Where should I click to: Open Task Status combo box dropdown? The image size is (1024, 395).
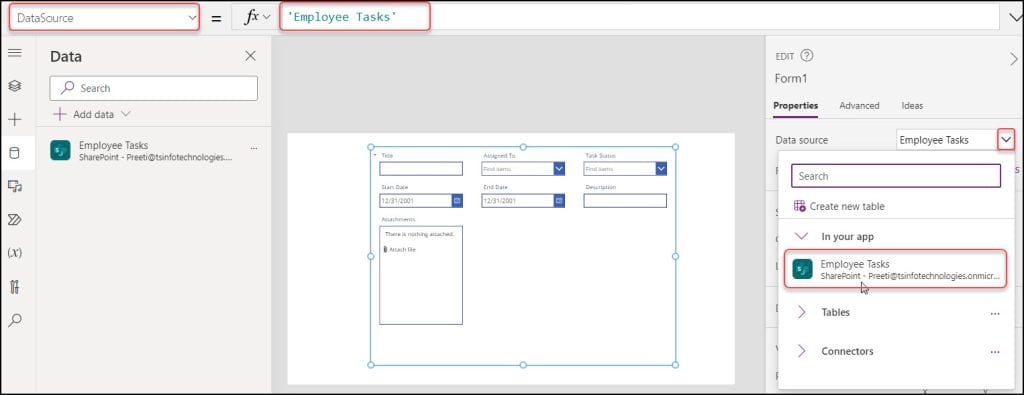[661, 169]
